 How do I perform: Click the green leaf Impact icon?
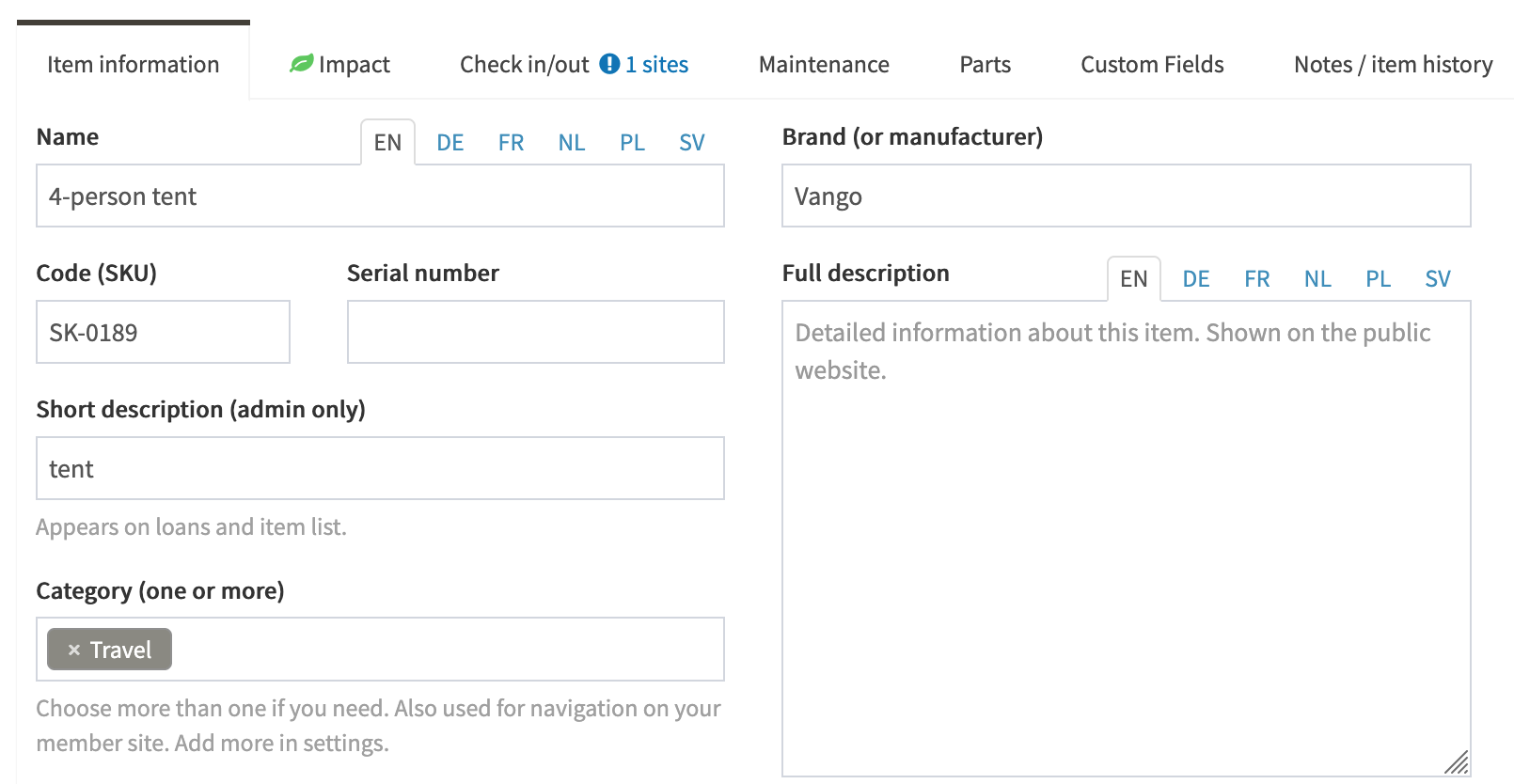pos(301,64)
